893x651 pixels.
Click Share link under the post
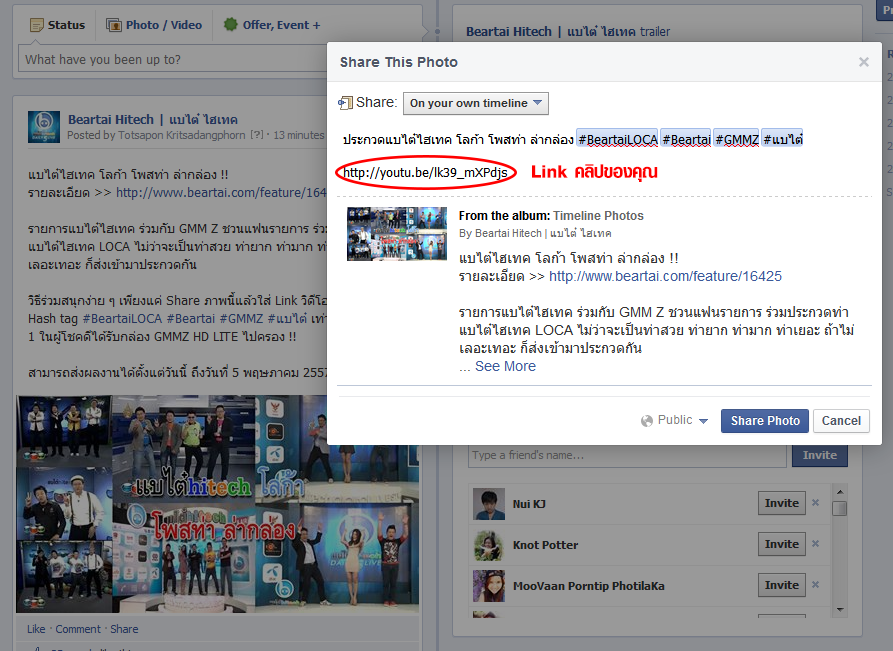tap(124, 629)
